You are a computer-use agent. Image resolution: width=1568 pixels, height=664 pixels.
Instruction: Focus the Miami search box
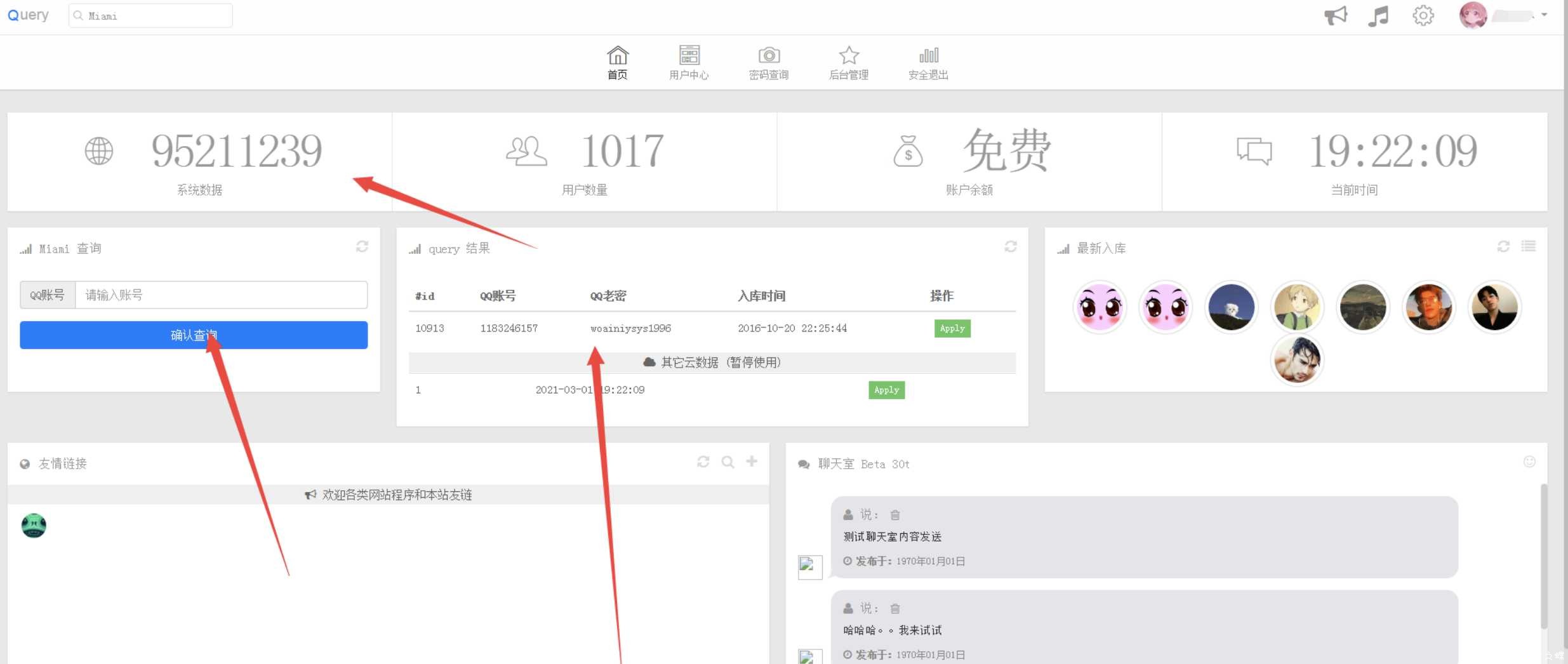[150, 16]
